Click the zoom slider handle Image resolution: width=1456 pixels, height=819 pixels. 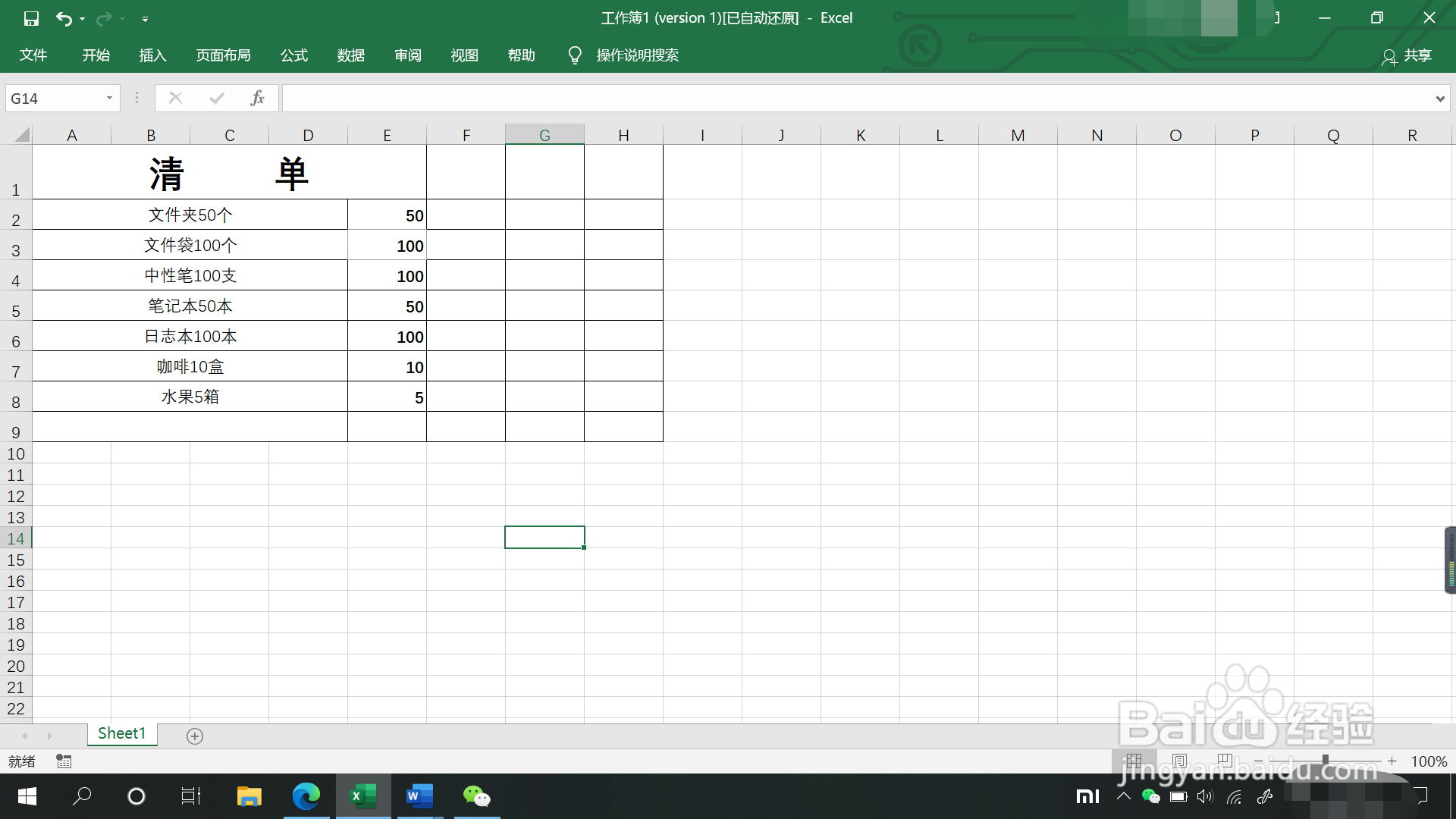click(1325, 761)
